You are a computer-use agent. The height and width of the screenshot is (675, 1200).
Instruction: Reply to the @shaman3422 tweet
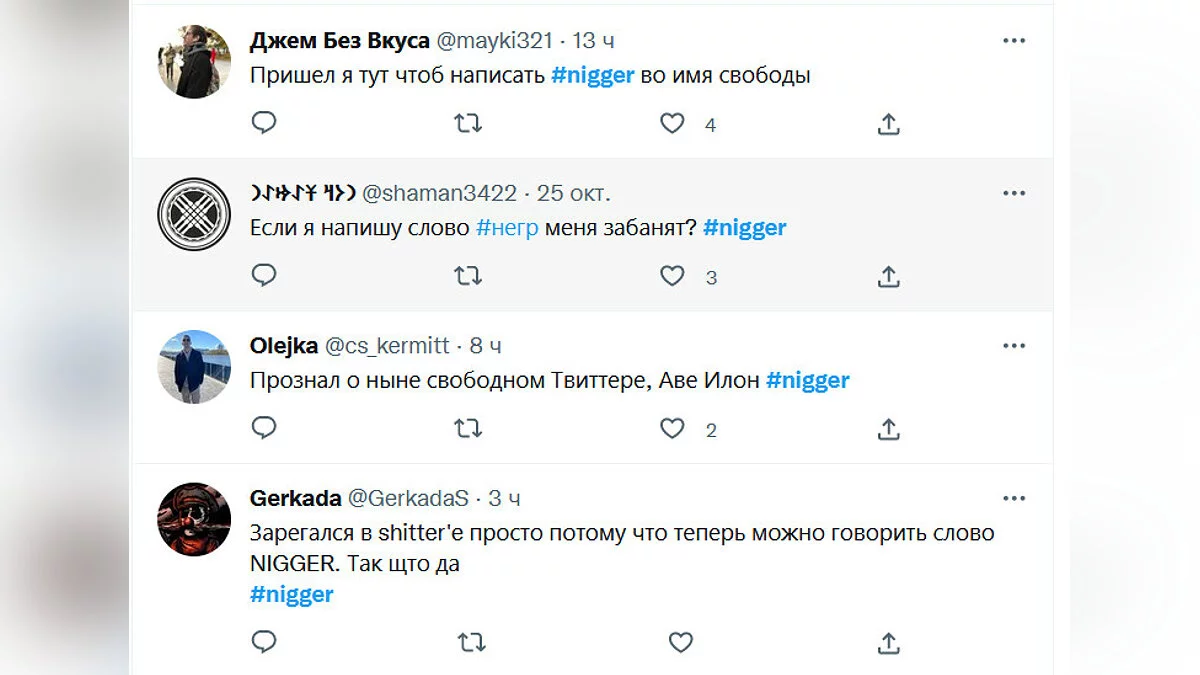pyautogui.click(x=264, y=277)
